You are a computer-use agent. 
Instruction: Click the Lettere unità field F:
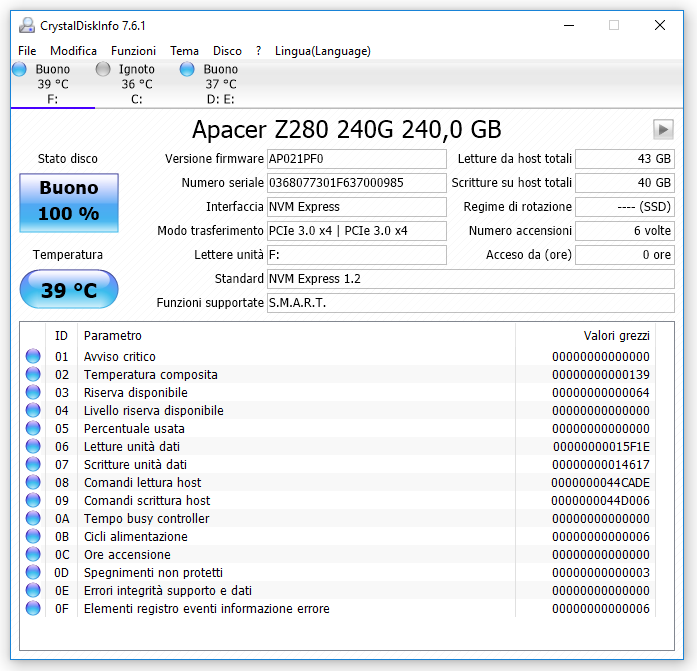click(357, 255)
